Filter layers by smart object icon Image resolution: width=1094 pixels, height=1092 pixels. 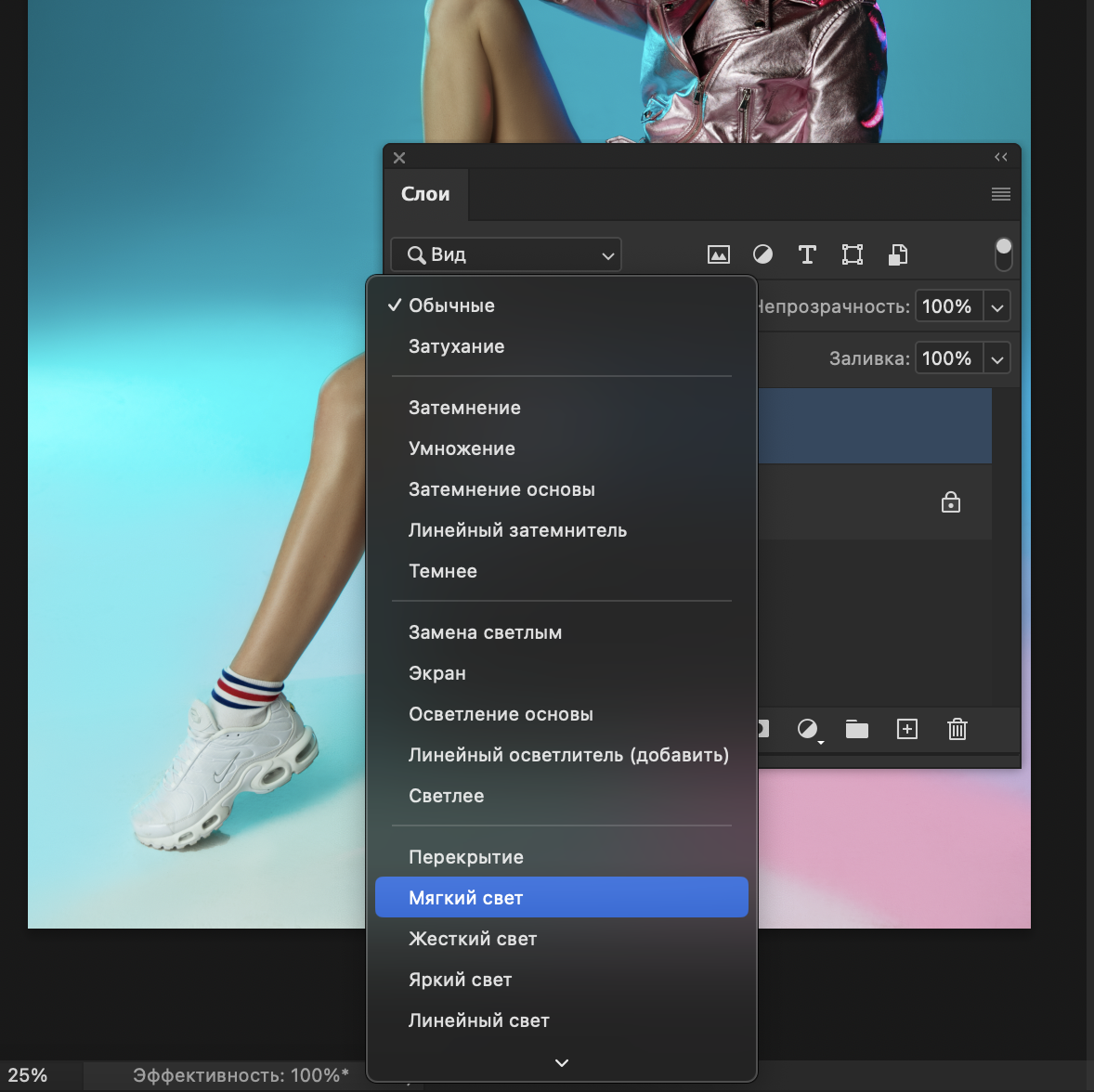[x=898, y=254]
